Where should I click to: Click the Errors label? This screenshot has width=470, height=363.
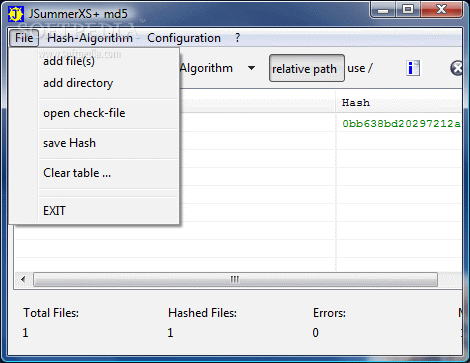tap(329, 313)
